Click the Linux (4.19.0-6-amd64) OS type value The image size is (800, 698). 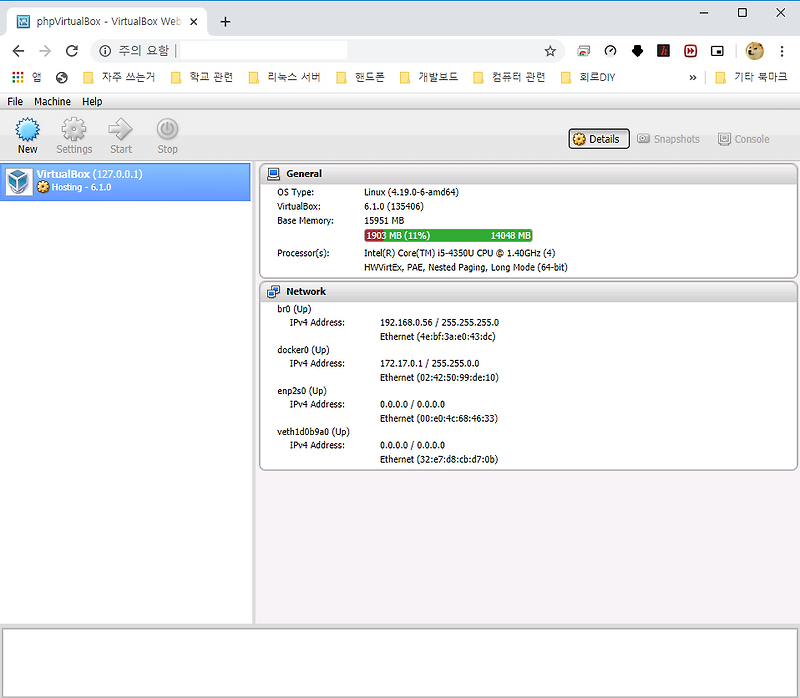point(411,192)
